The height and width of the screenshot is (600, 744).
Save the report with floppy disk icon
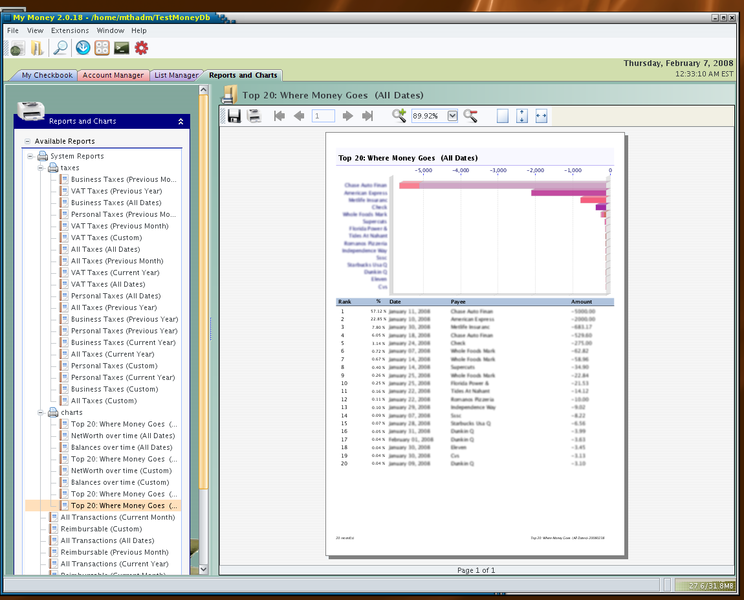coord(234,116)
